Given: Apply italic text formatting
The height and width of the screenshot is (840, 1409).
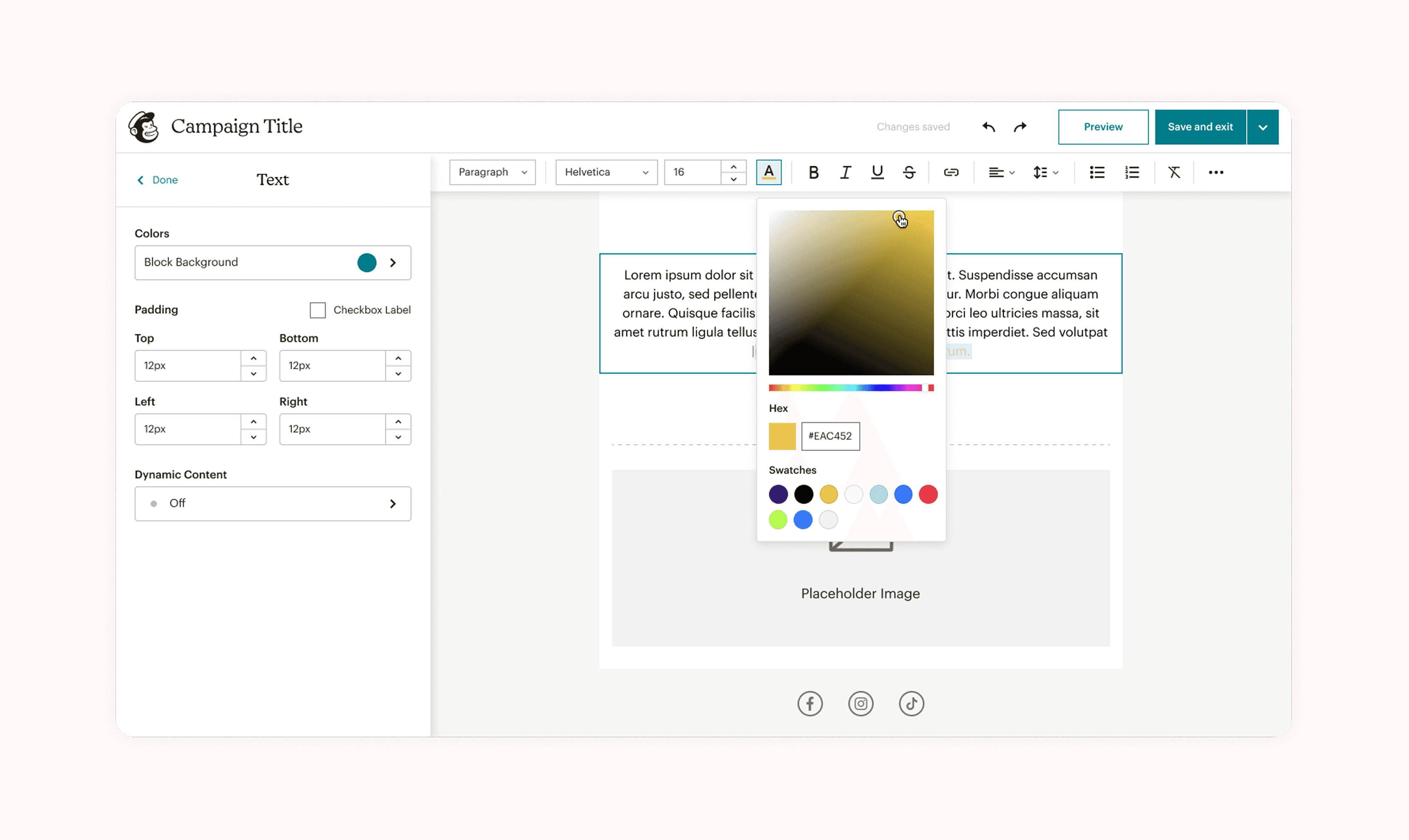Looking at the screenshot, I should point(845,173).
